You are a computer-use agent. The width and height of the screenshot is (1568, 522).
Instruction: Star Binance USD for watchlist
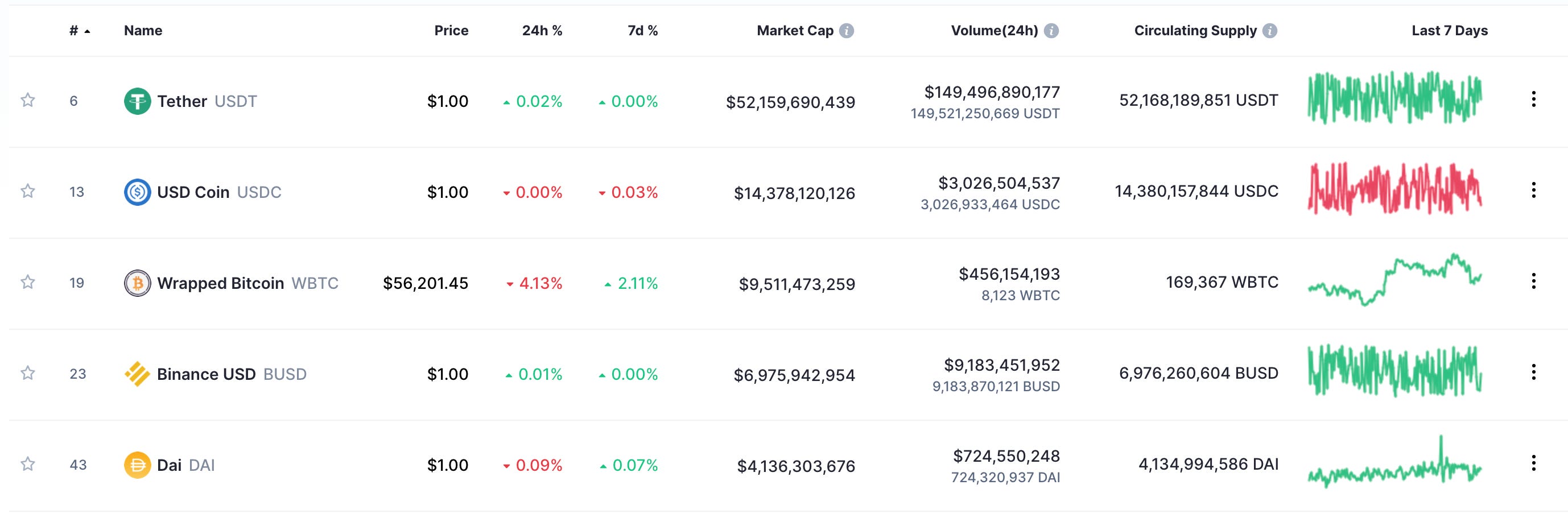pyautogui.click(x=27, y=373)
